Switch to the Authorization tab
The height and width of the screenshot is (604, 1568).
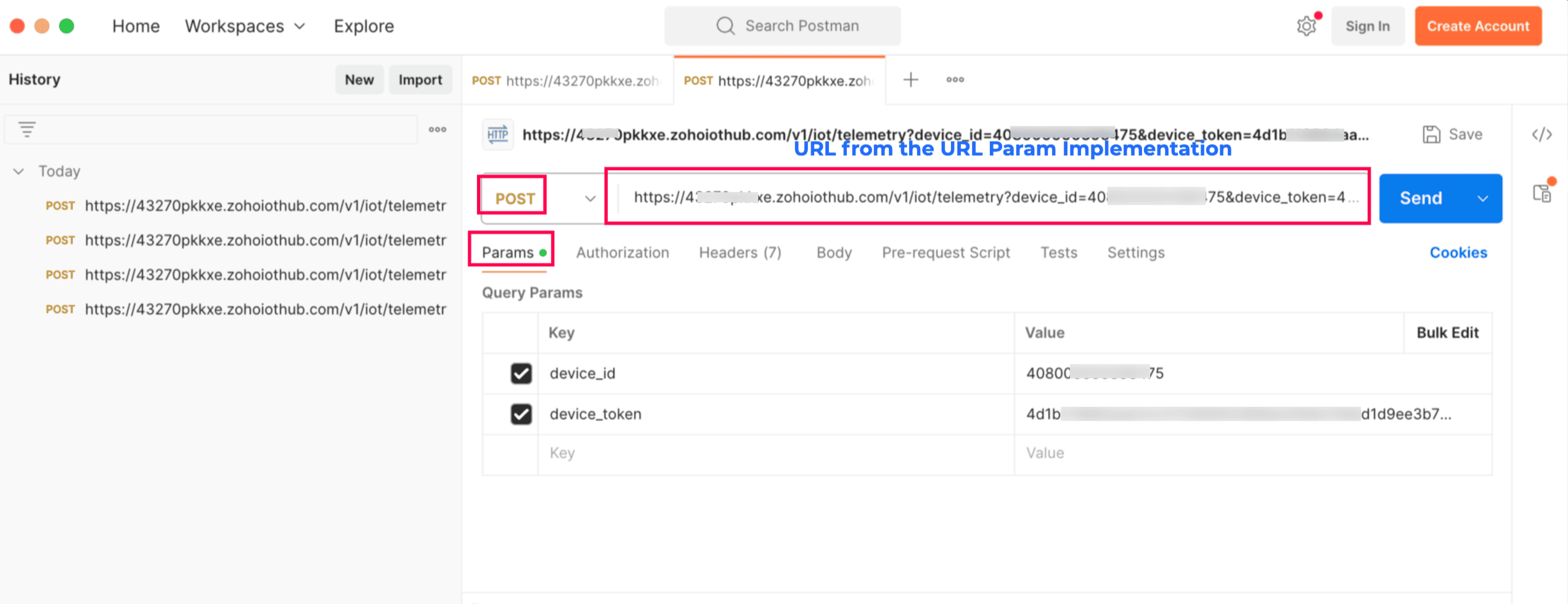point(623,253)
